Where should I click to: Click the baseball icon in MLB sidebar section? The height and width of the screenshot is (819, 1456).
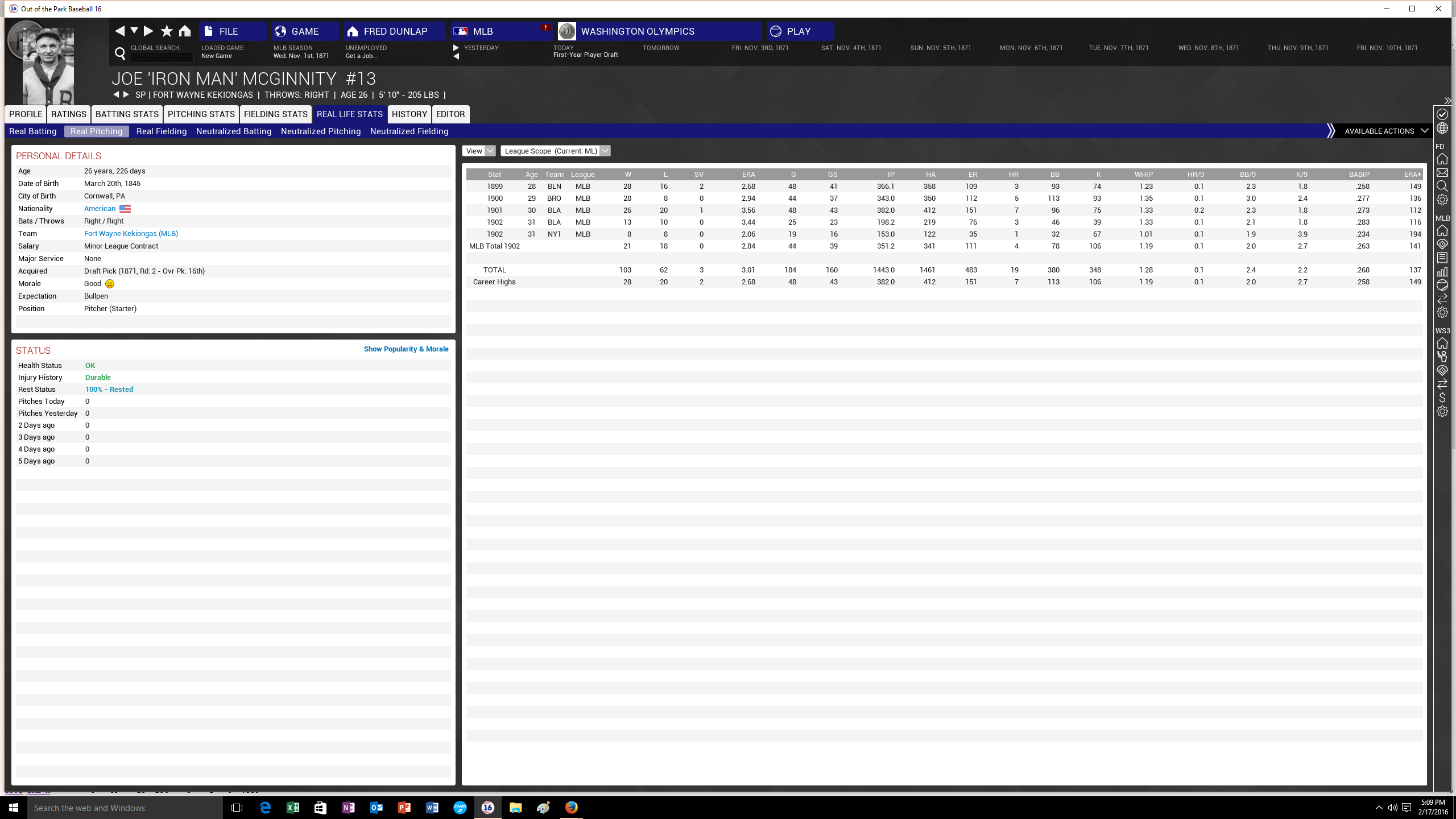pyautogui.click(x=1442, y=286)
